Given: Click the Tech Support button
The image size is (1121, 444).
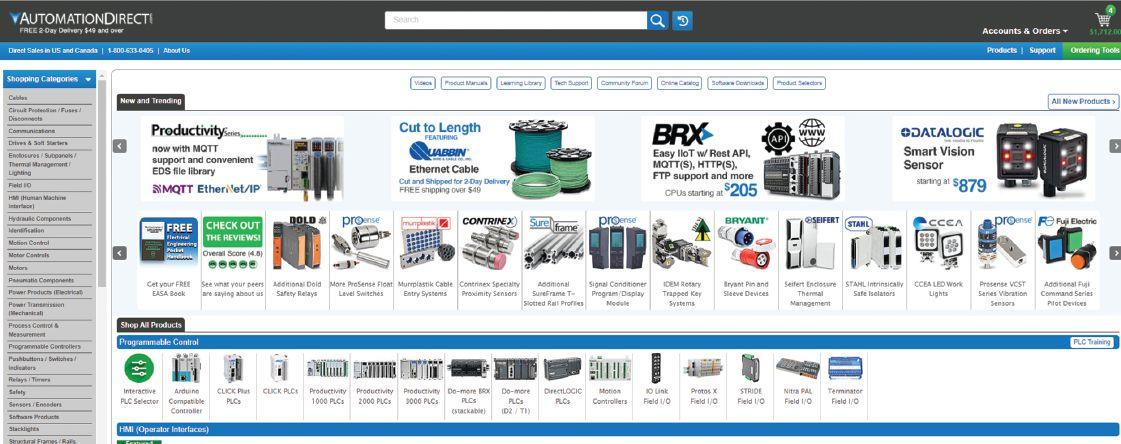Looking at the screenshot, I should click(x=572, y=83).
